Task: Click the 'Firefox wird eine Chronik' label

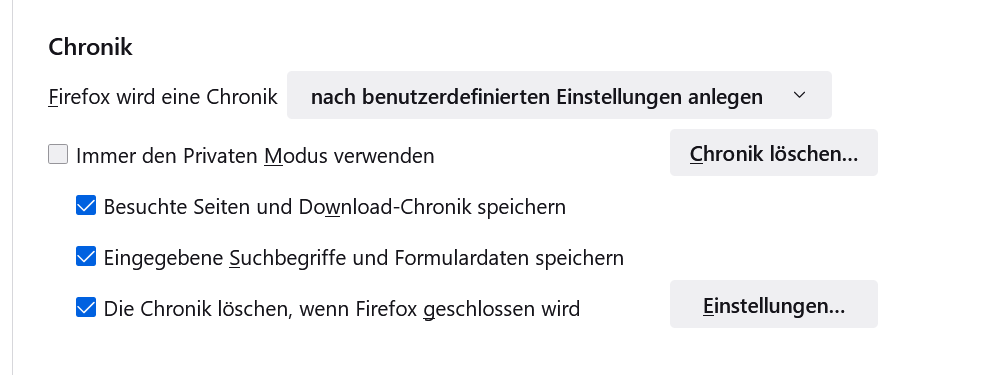Action: click(x=163, y=97)
